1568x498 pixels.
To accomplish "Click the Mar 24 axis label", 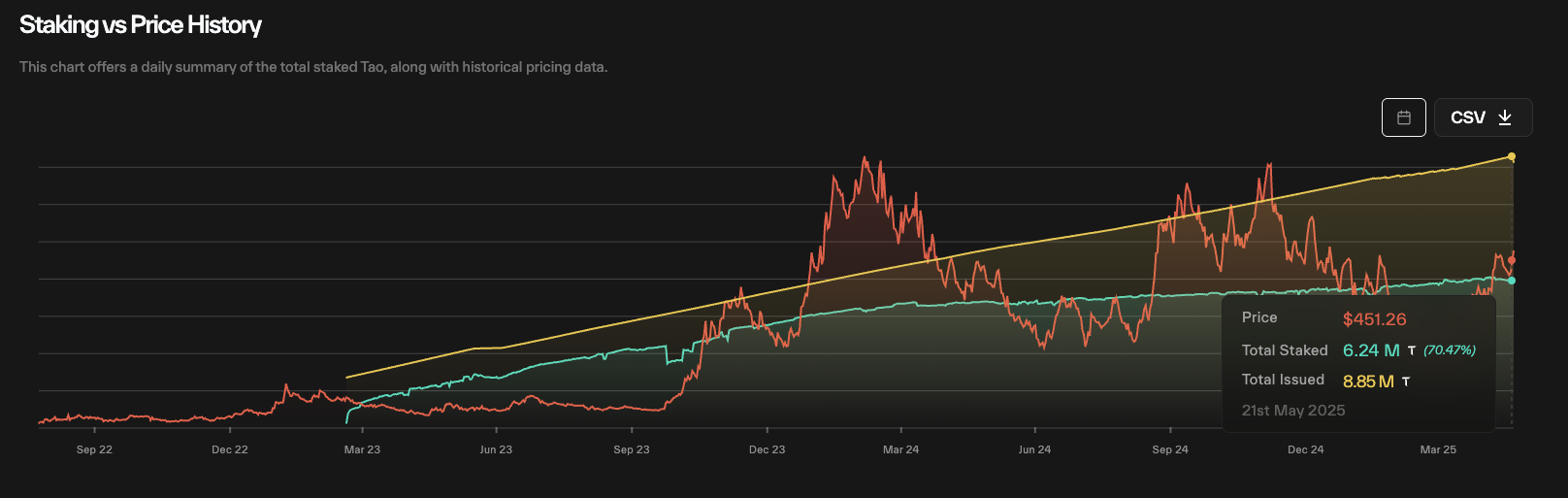I will [900, 449].
